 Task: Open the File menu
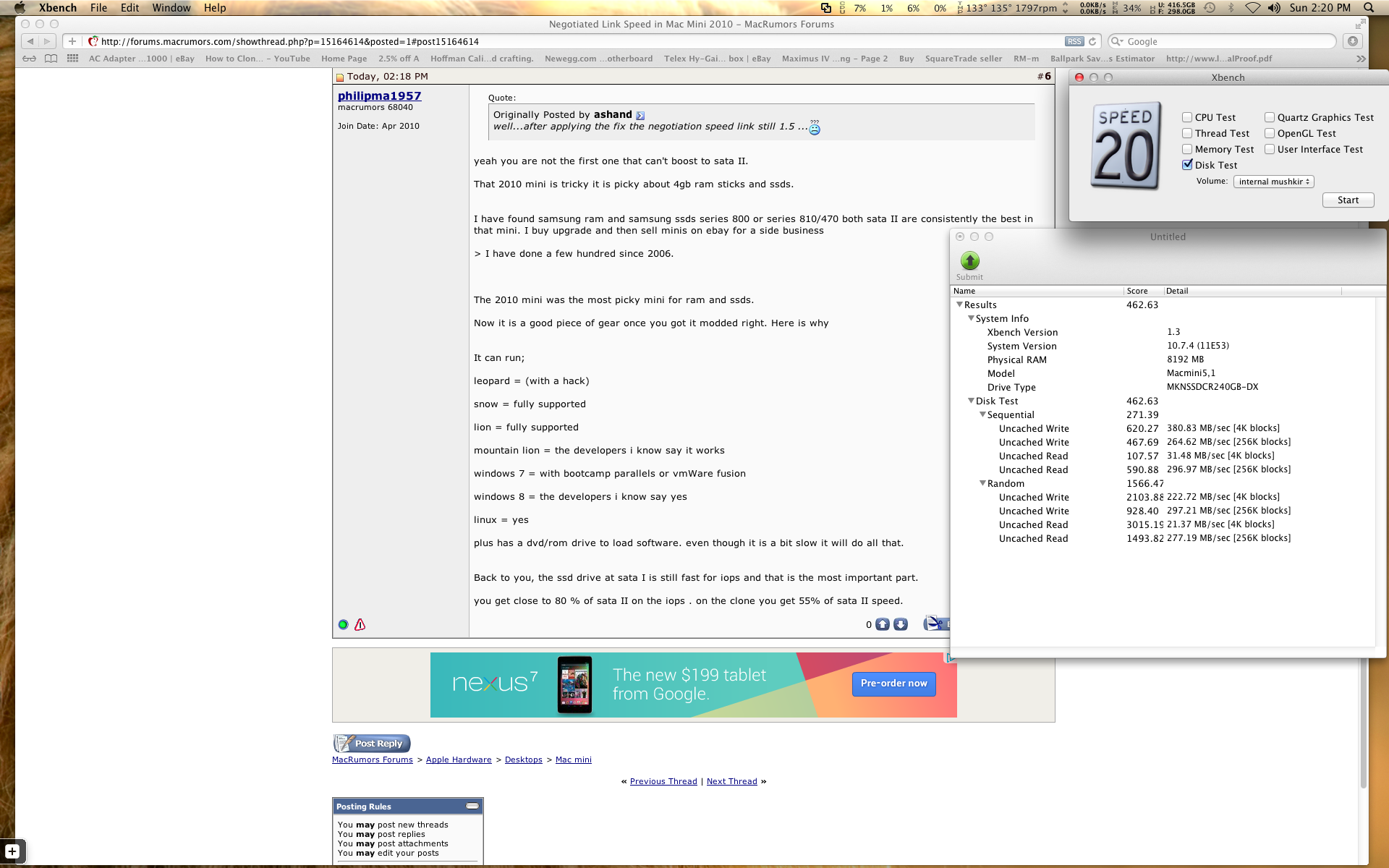(98, 8)
